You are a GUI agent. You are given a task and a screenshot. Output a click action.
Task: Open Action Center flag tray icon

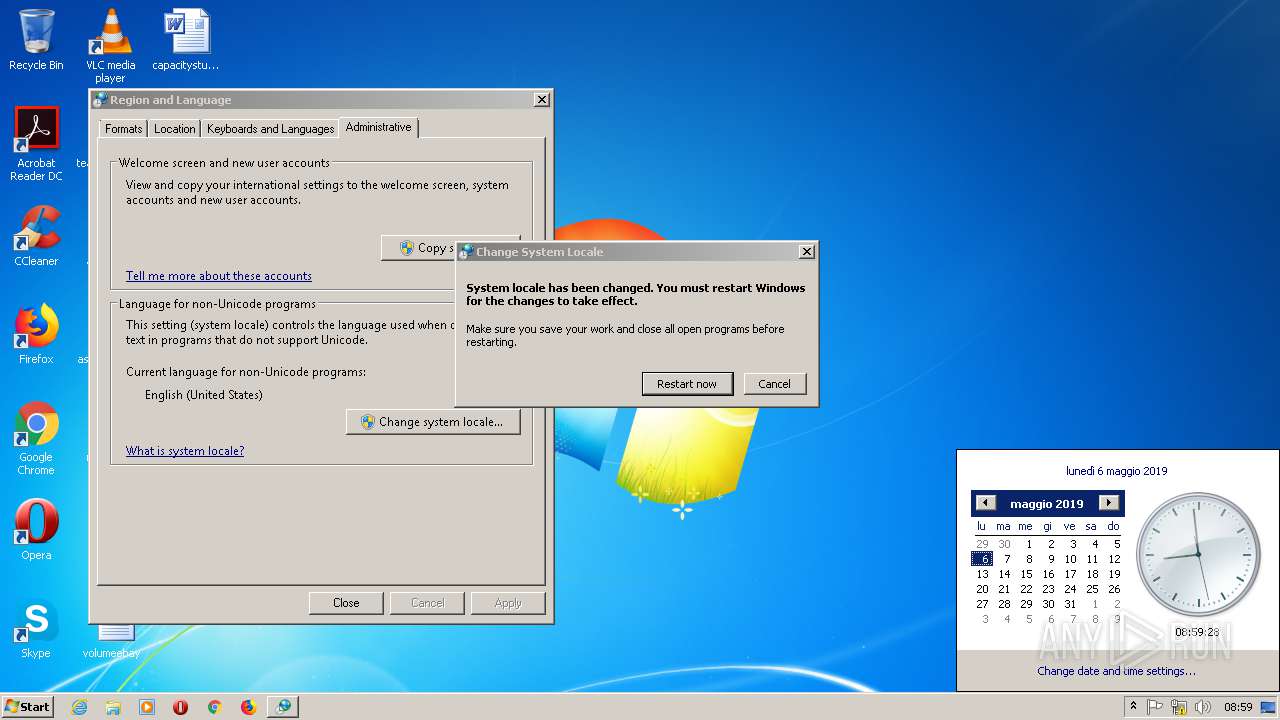point(1156,707)
